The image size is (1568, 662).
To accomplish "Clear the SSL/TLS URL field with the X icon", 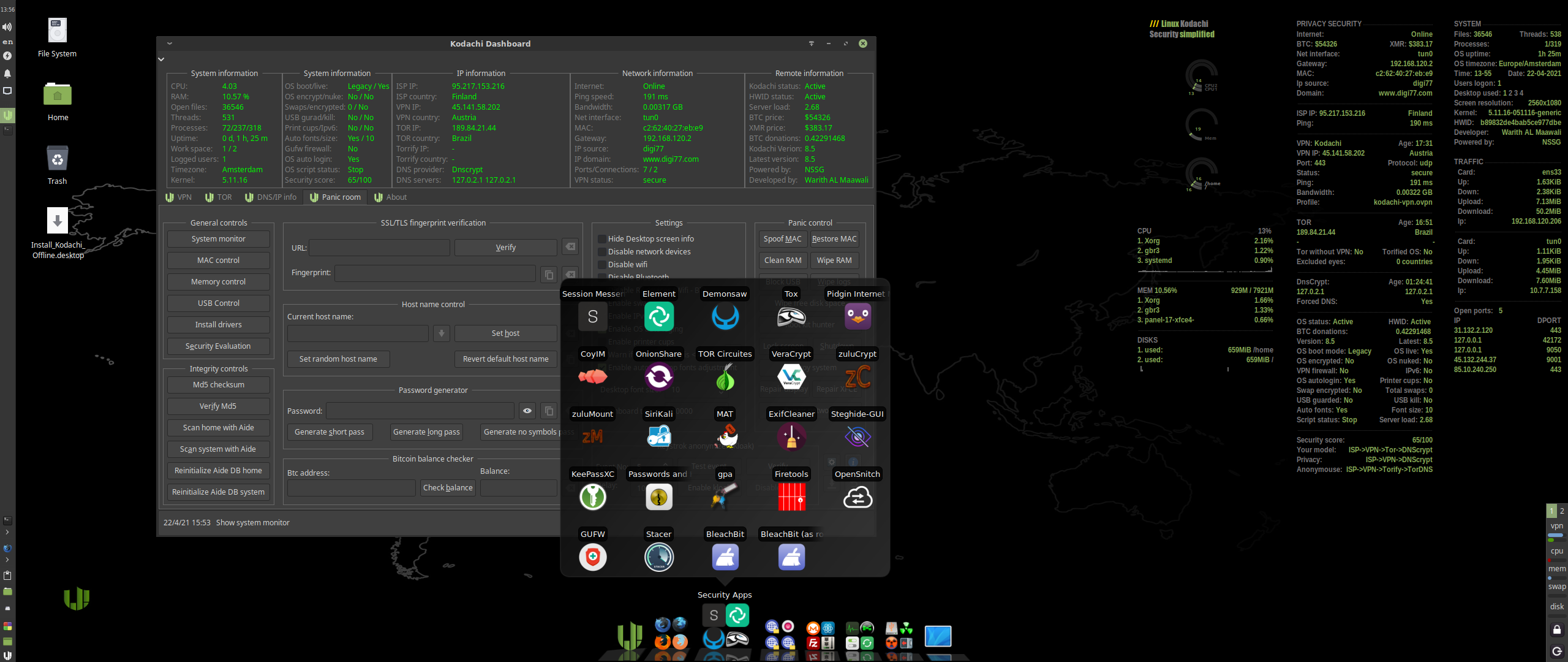I will (570, 246).
